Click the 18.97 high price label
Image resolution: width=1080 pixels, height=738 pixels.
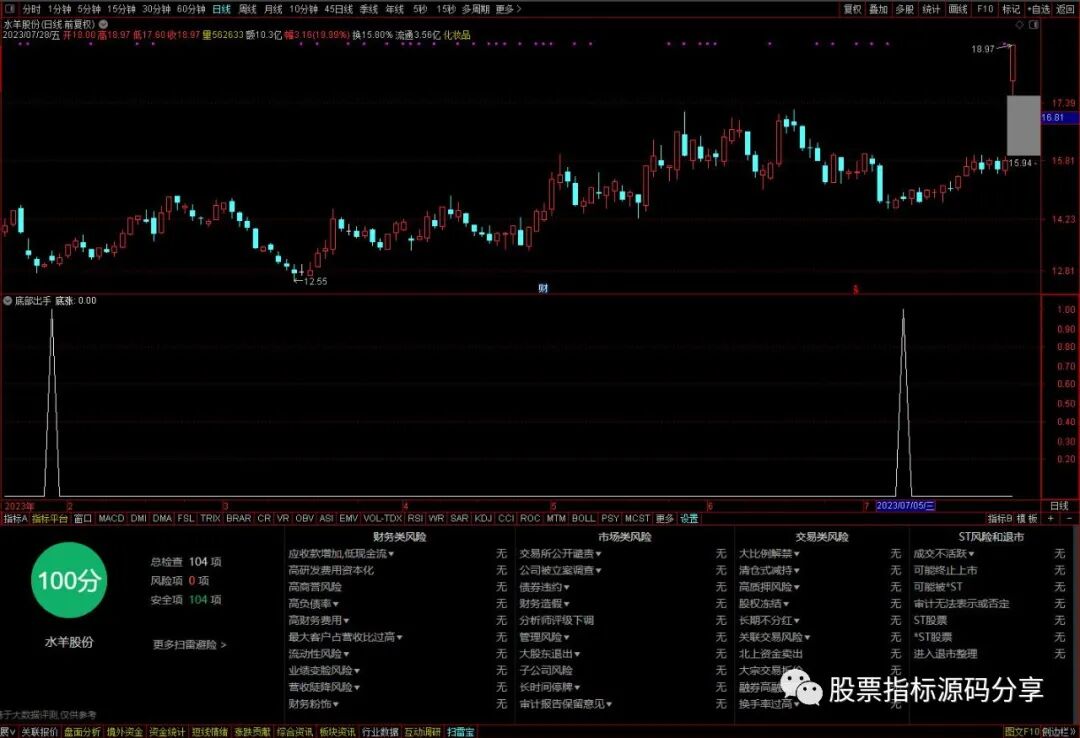983,49
